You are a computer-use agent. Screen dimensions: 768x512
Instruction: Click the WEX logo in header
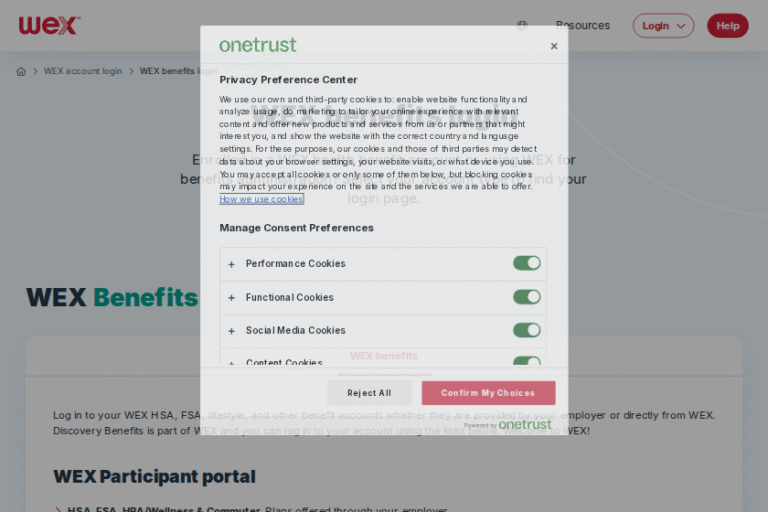48,25
